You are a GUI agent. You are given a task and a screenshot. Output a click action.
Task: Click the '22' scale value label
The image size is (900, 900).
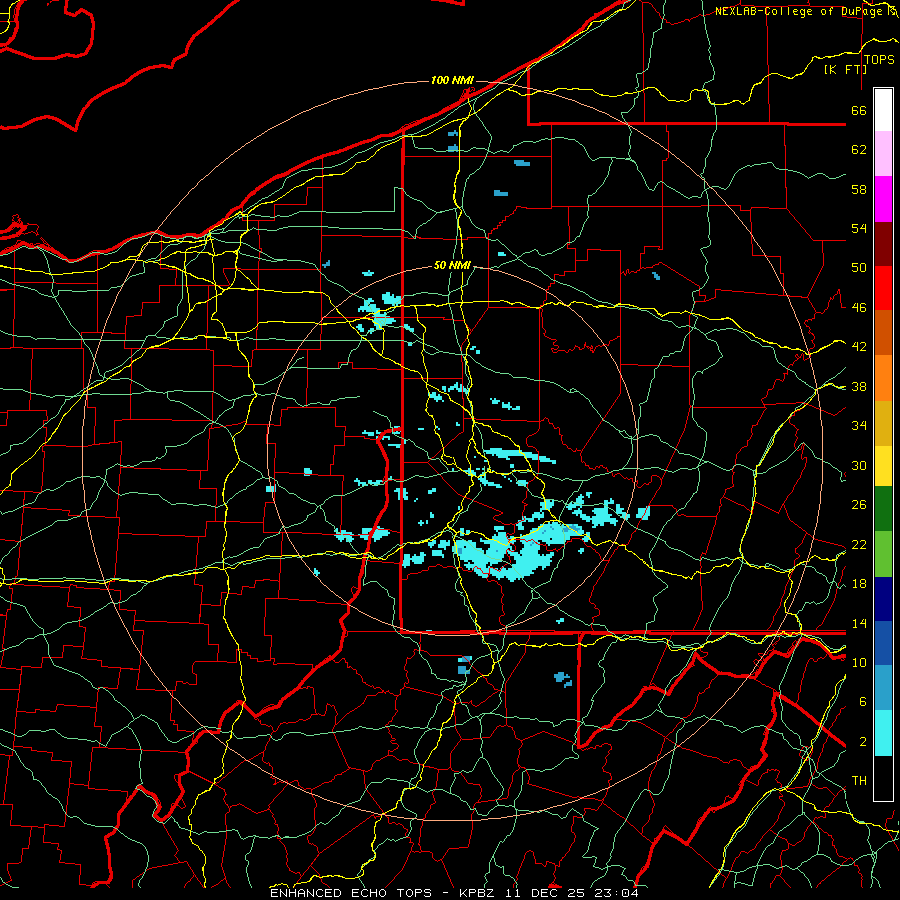(x=859, y=545)
